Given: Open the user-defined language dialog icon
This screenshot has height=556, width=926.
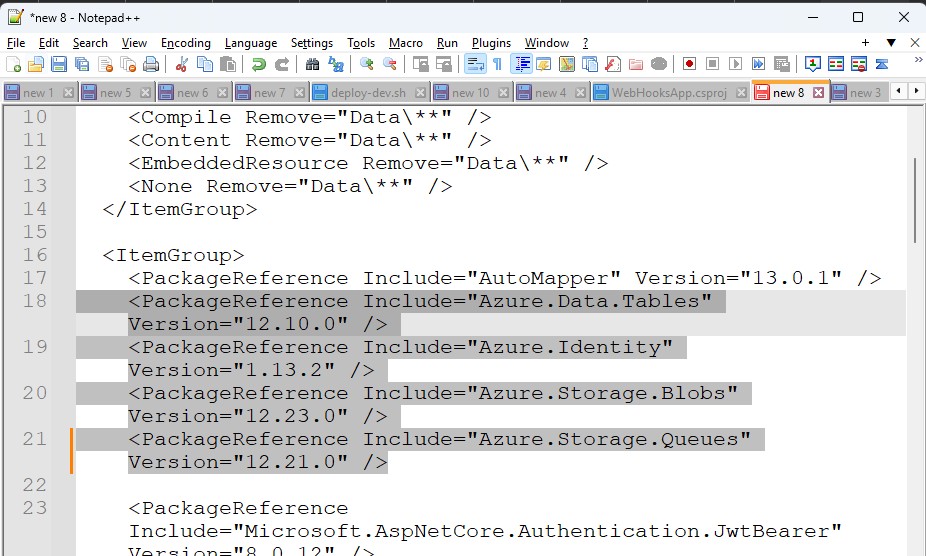Looking at the screenshot, I should tap(544, 64).
